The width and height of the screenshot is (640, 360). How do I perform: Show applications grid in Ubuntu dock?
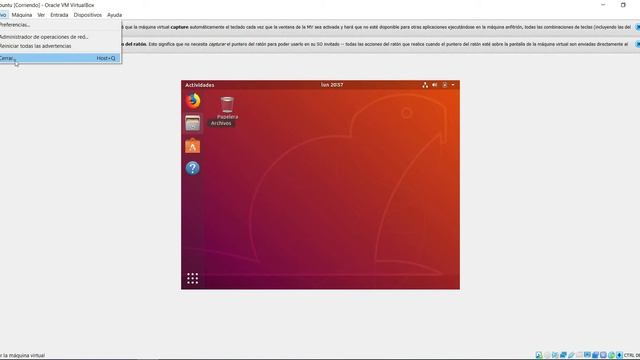point(193,278)
